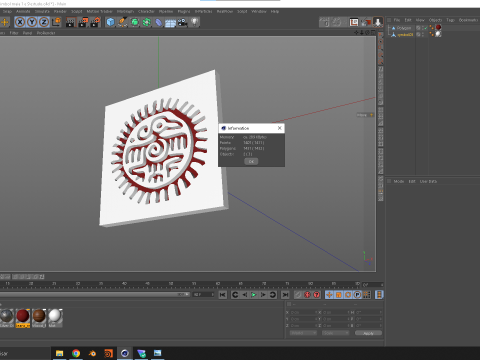
Task: Click red material tag on Polygon object
Action: 439,27
